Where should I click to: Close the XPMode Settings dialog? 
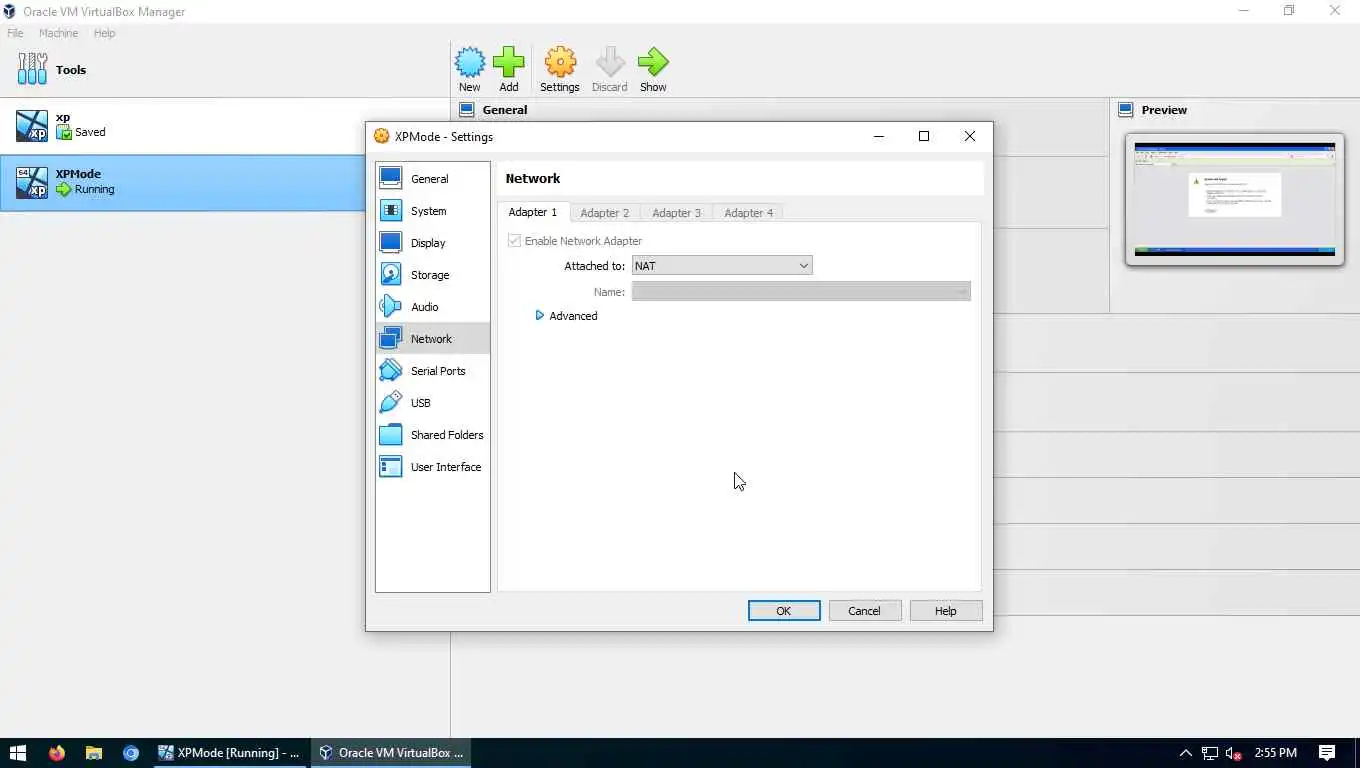click(969, 137)
